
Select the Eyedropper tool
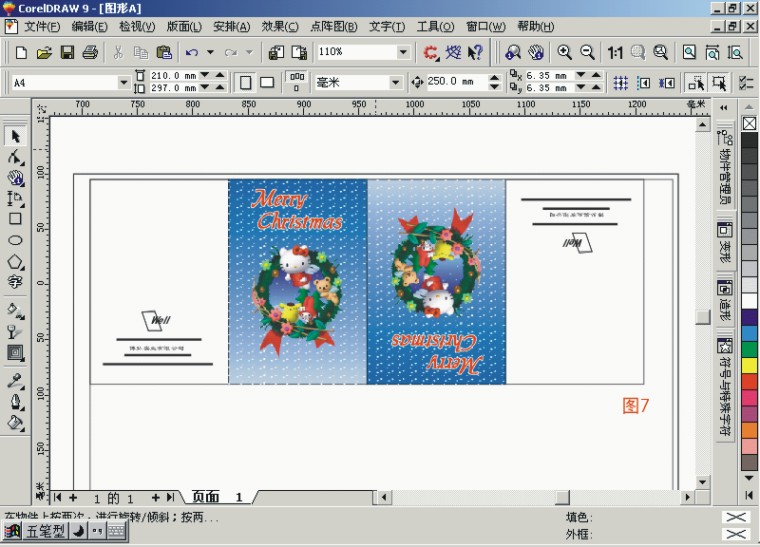pos(15,381)
